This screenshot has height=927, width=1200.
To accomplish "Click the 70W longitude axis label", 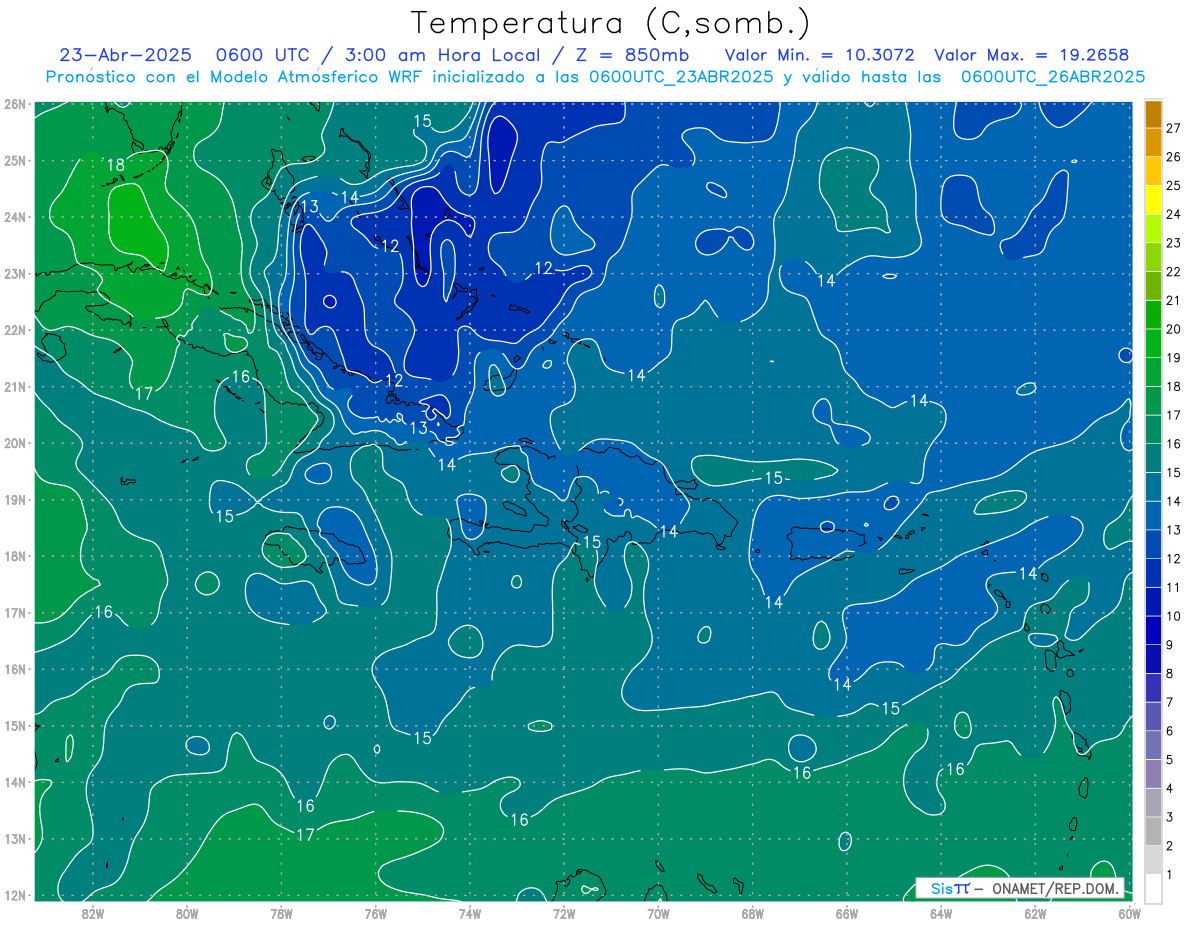I will point(658,913).
